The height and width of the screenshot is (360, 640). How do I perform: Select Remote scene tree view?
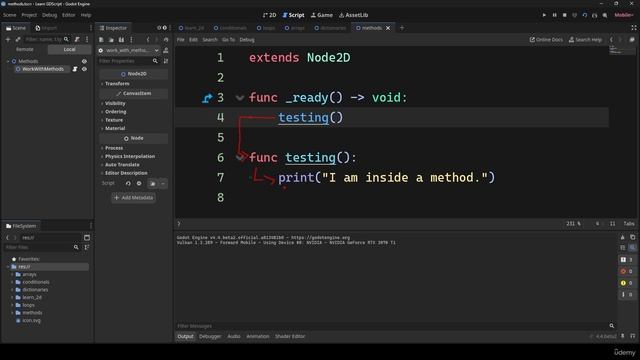click(x=24, y=49)
